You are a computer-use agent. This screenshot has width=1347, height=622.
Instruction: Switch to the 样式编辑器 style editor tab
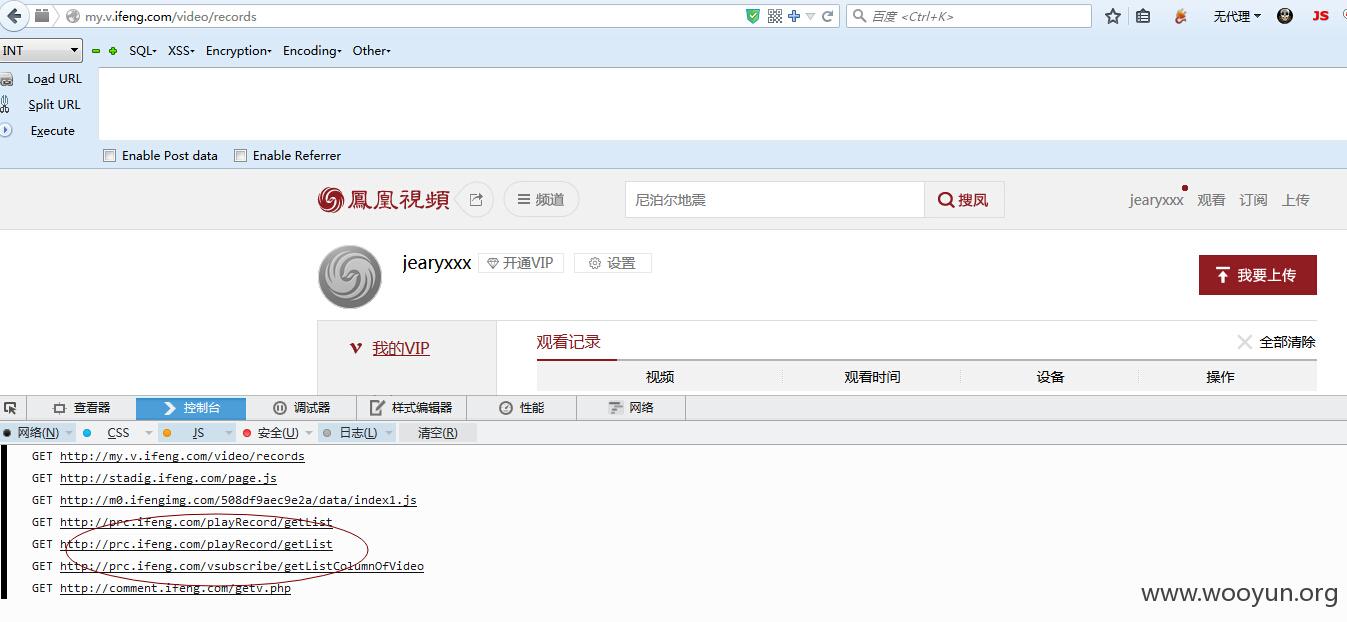point(411,408)
